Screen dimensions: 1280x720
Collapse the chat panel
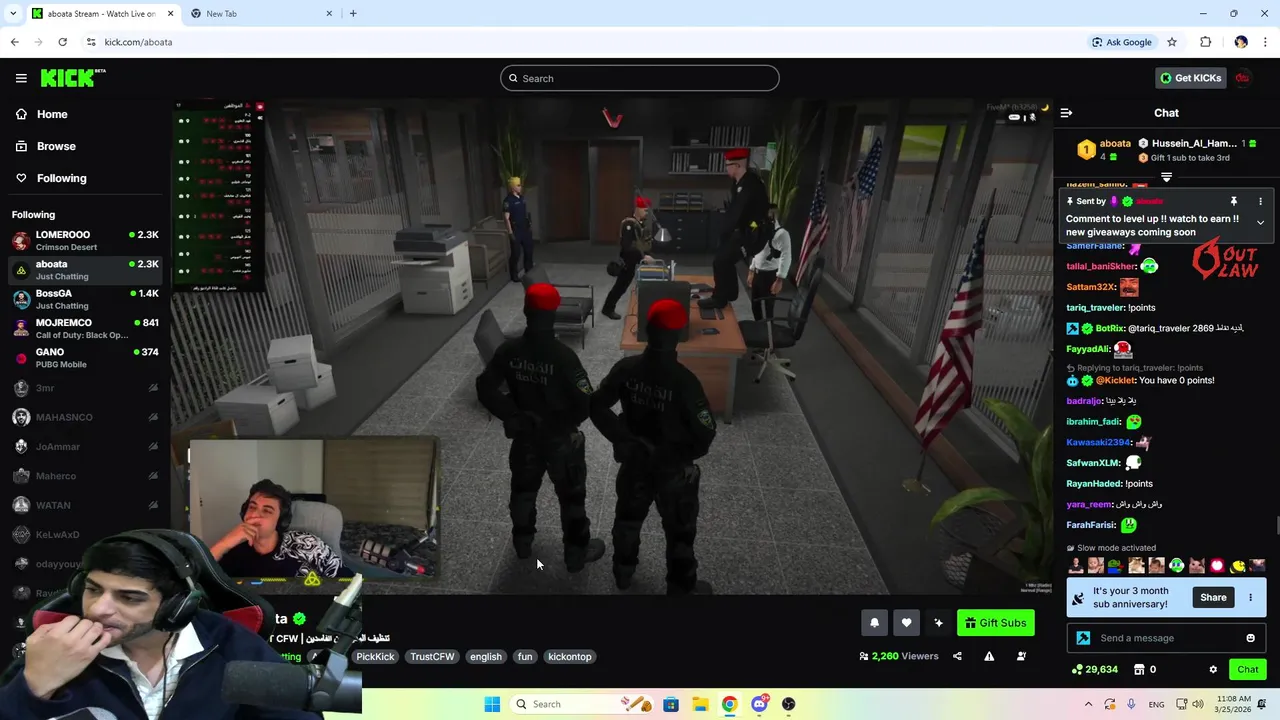click(x=1066, y=113)
